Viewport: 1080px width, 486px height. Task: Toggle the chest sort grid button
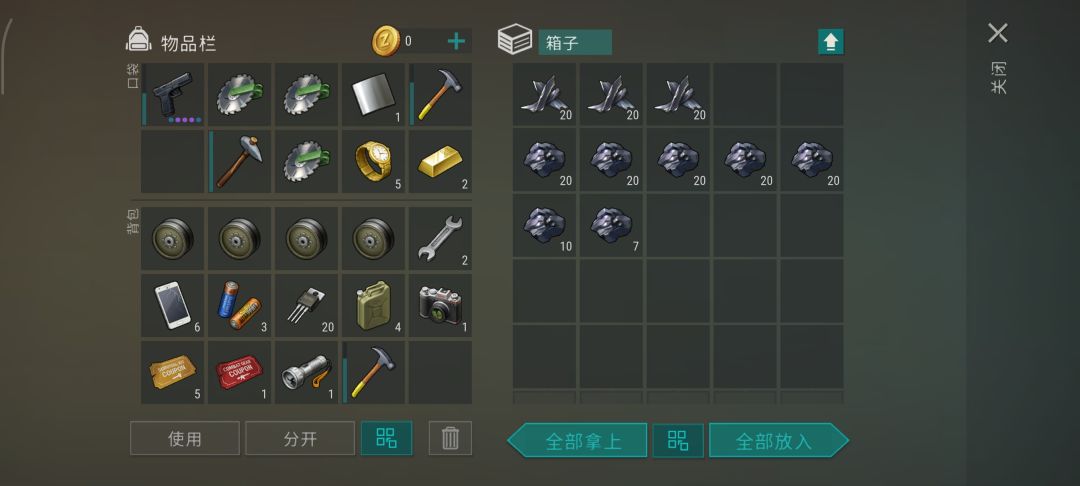[x=678, y=441]
